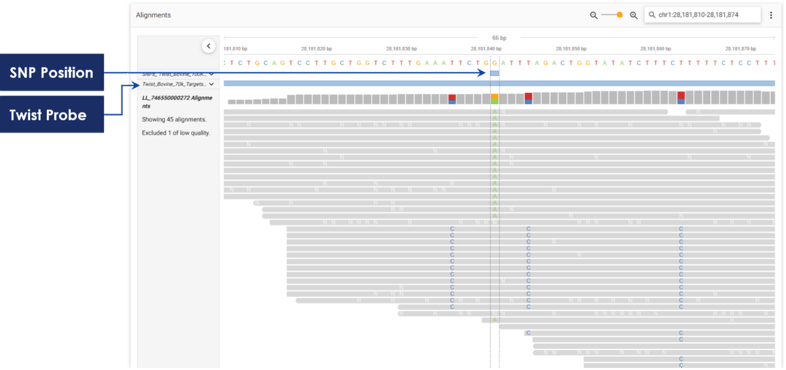Click the Alignments panel heading

(x=153, y=15)
